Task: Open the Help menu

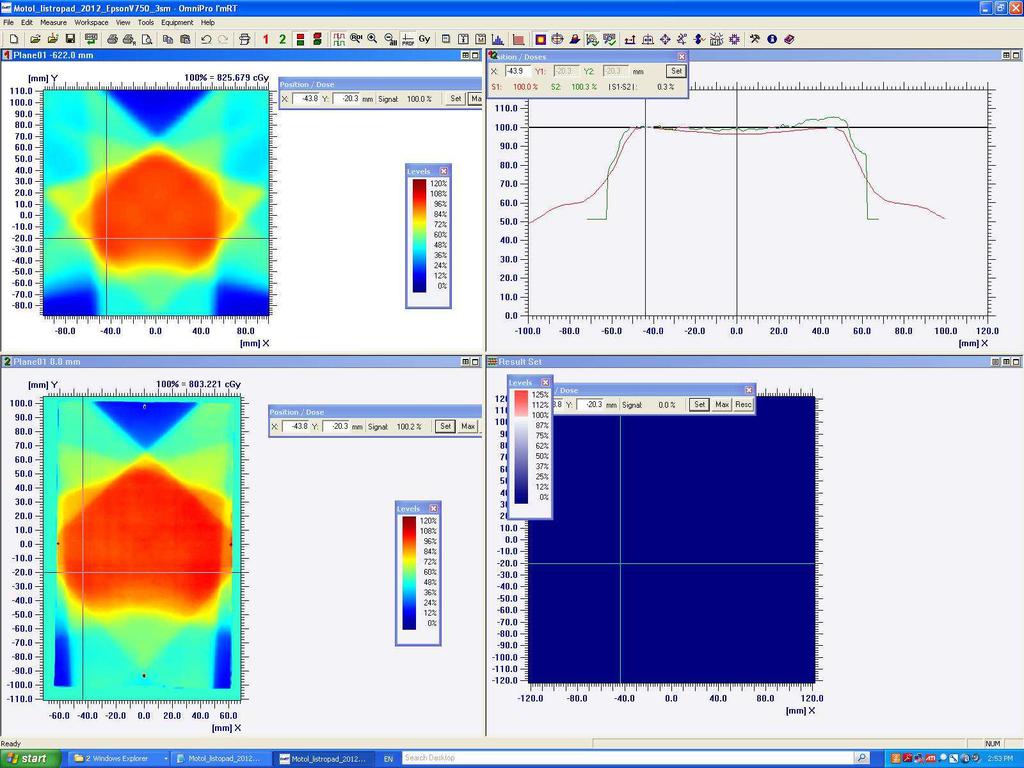Action: [x=208, y=22]
